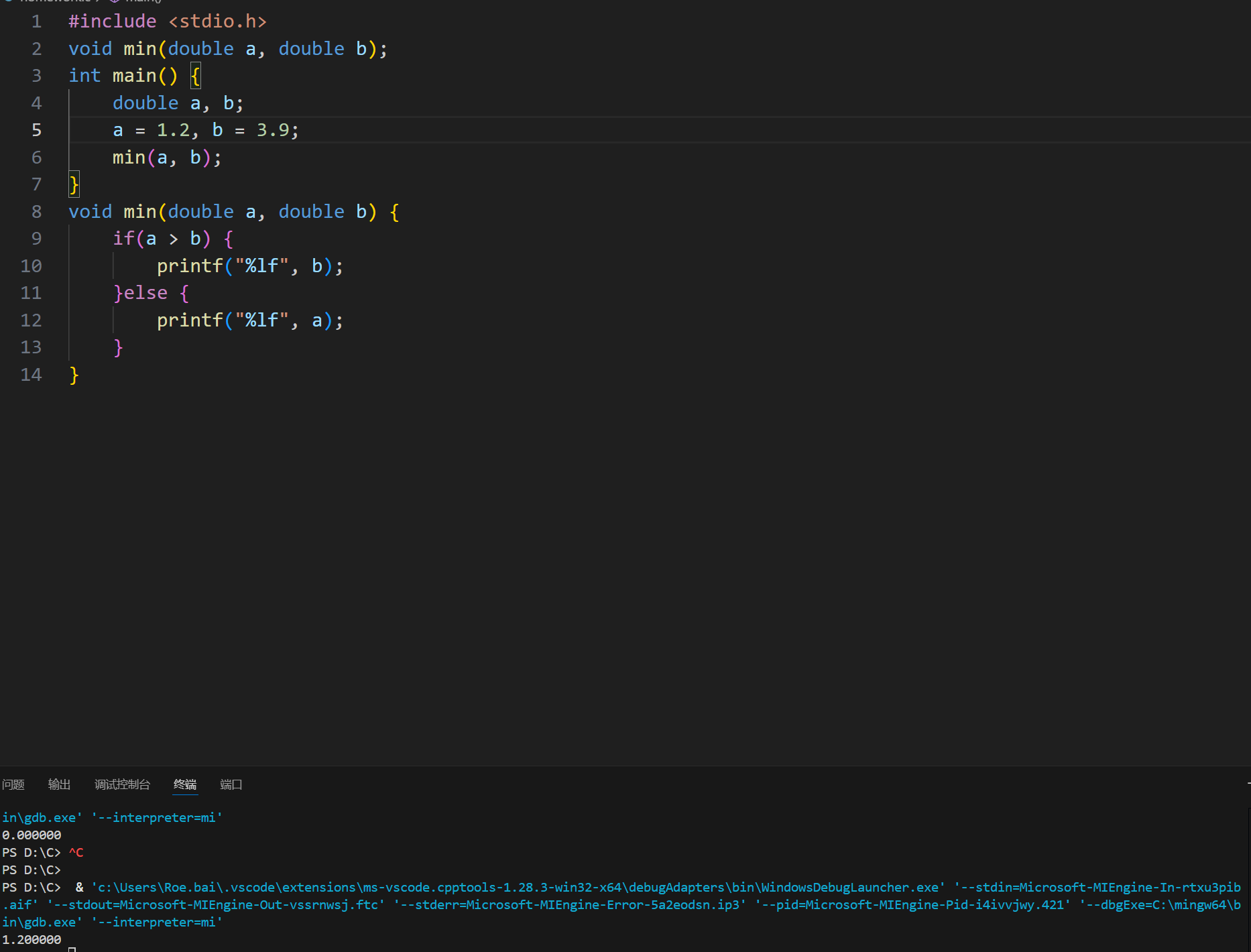Click line number 8 in the gutter

(x=36, y=212)
